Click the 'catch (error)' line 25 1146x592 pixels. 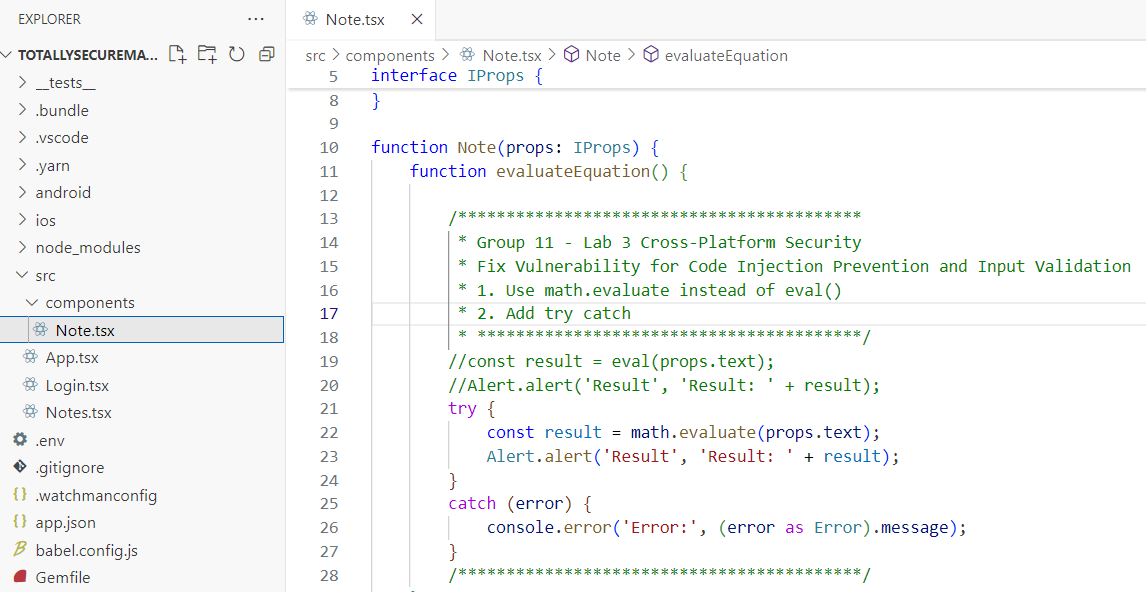tap(520, 504)
